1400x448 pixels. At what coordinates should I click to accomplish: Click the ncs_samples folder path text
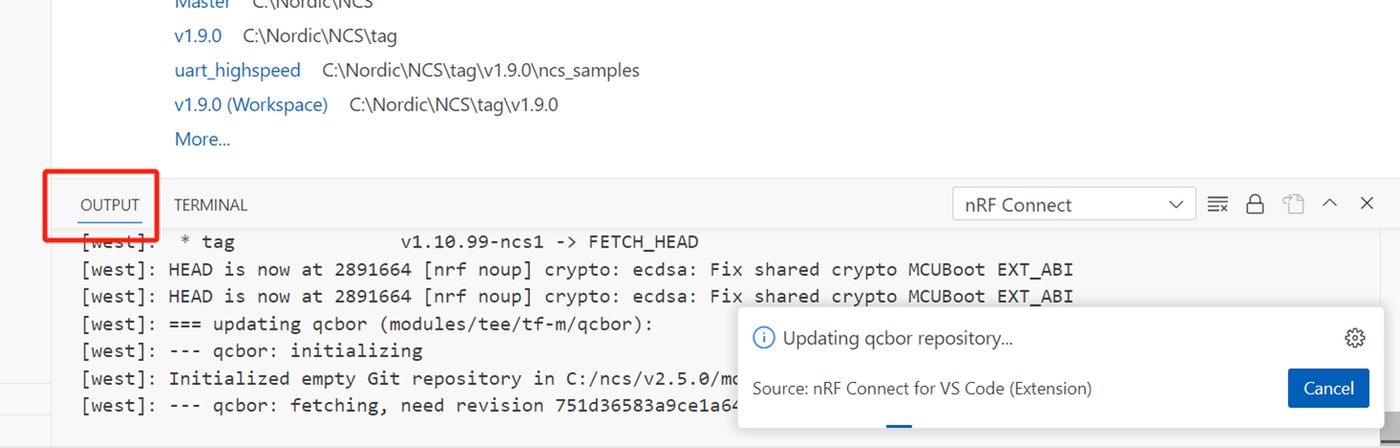[x=481, y=70]
